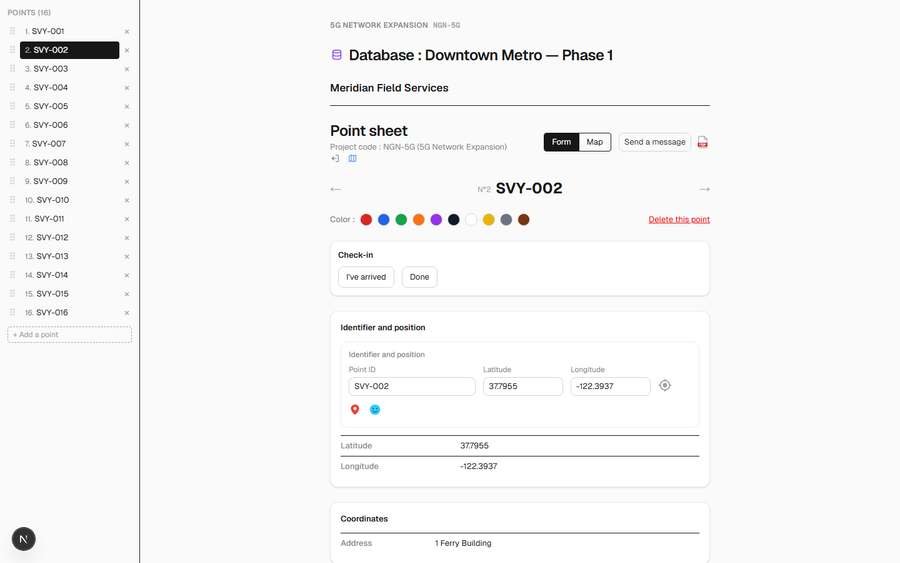Click the I've arrived button
Viewport: 900px width, 563px height.
(366, 277)
